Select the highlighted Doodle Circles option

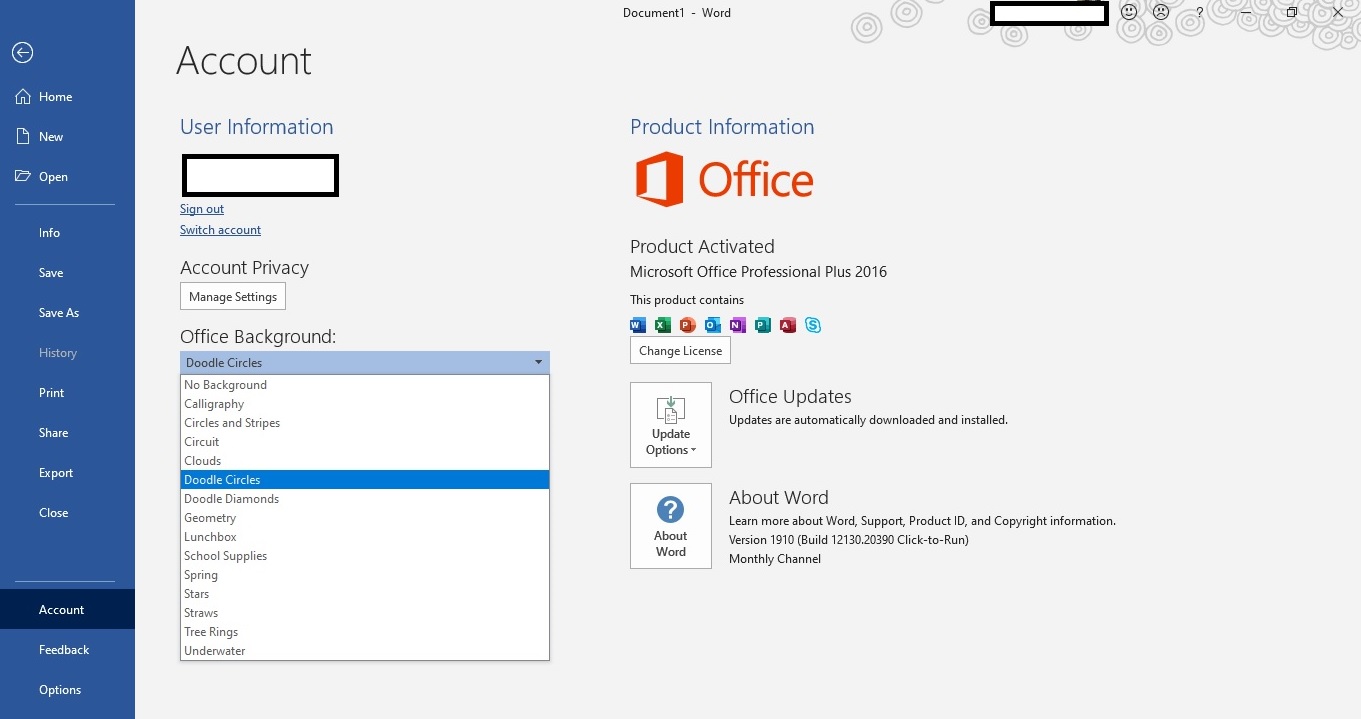point(365,480)
